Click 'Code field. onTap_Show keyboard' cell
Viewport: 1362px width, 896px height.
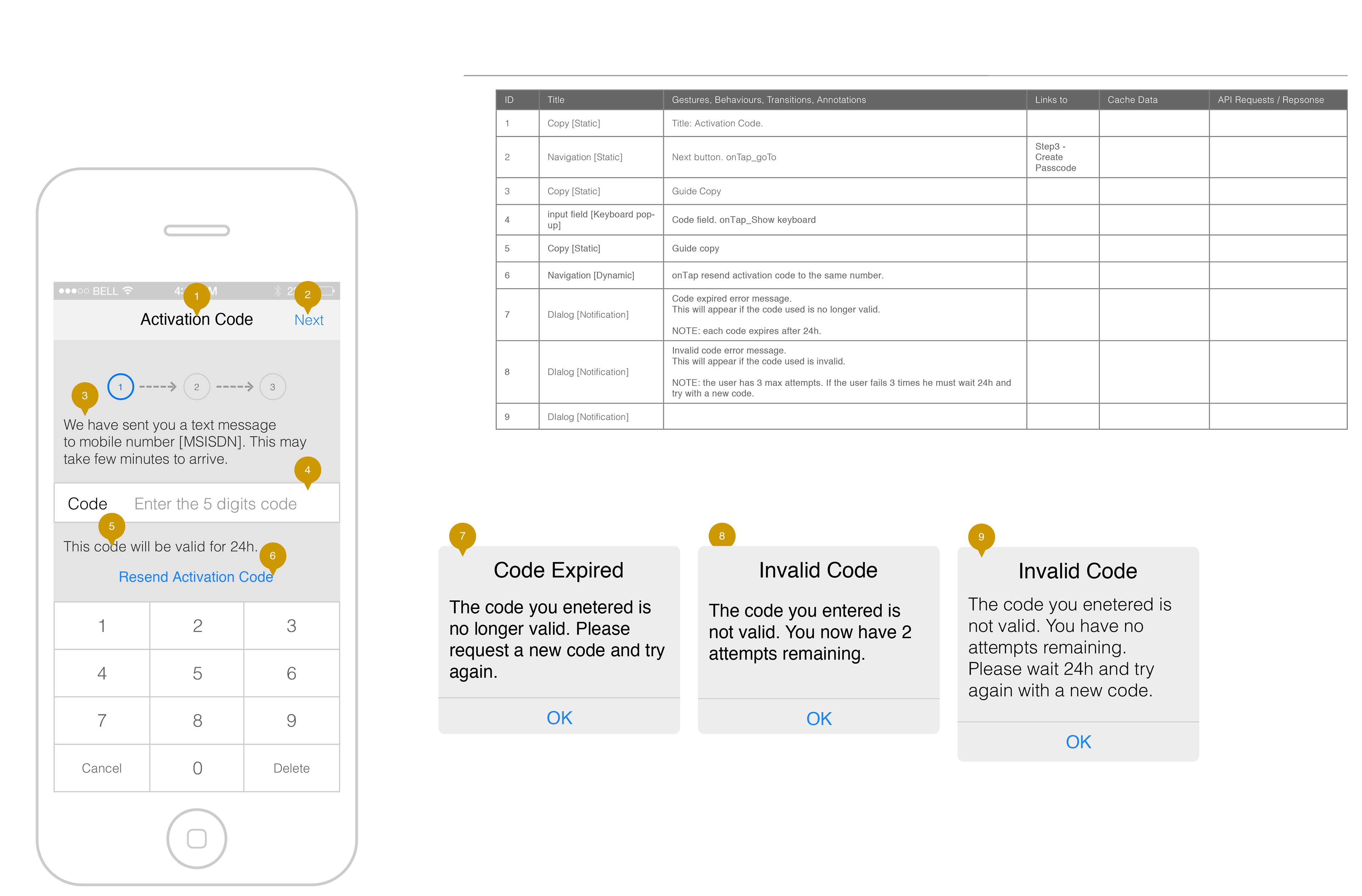(845, 220)
